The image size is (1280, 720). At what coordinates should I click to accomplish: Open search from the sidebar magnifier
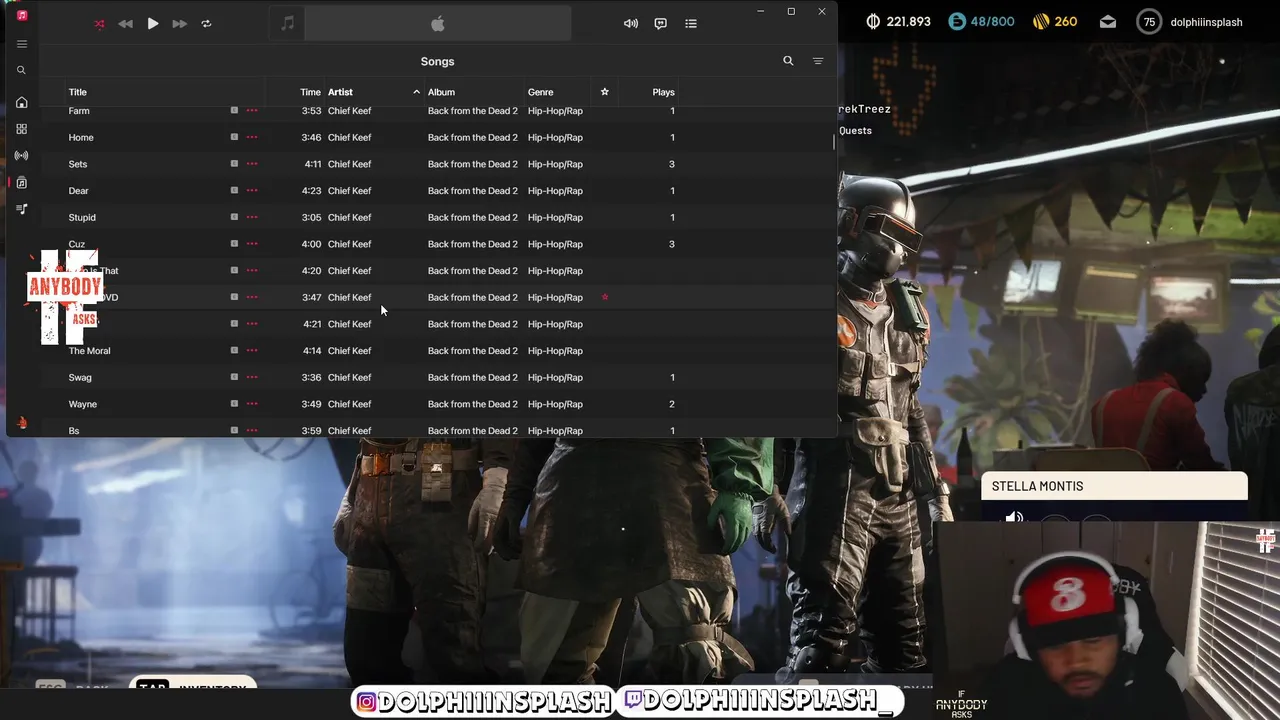(x=21, y=70)
